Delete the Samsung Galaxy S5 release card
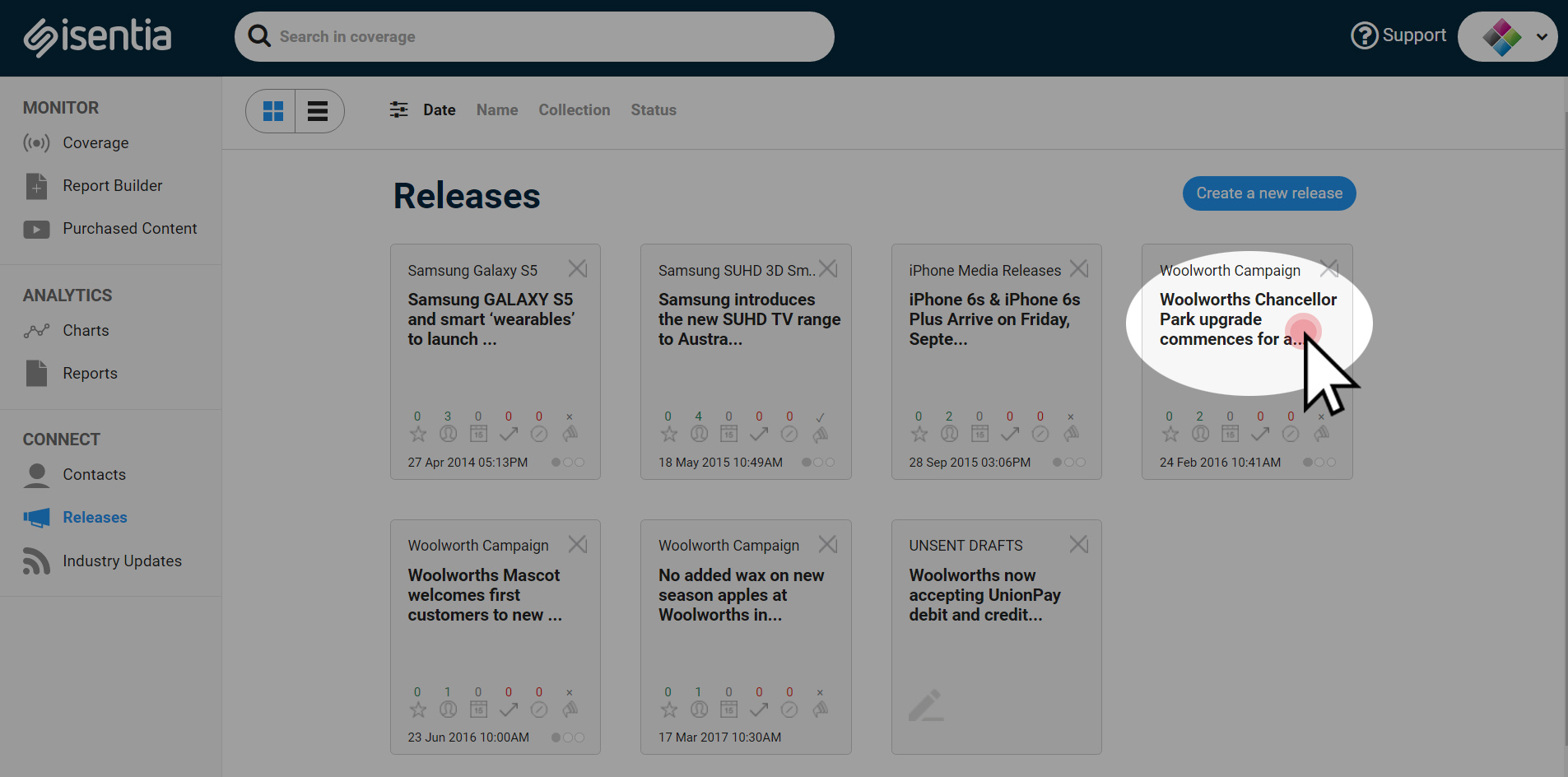Screen dimensions: 1568x777 click(x=578, y=269)
